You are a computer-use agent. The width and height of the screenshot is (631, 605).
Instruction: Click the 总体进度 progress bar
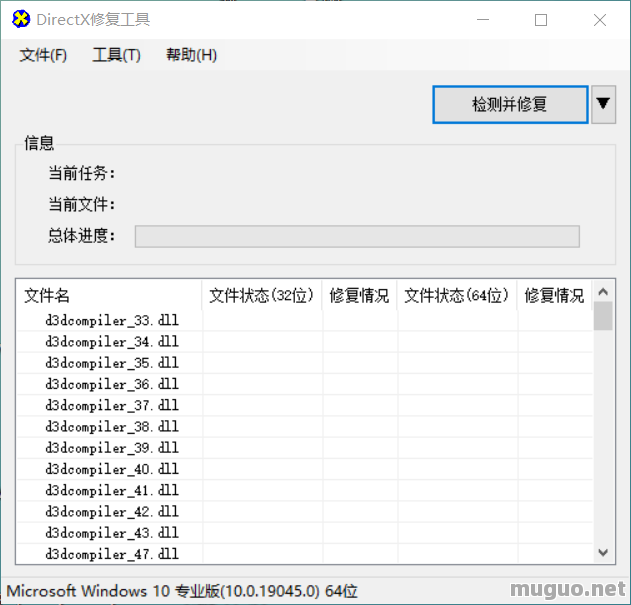click(357, 236)
